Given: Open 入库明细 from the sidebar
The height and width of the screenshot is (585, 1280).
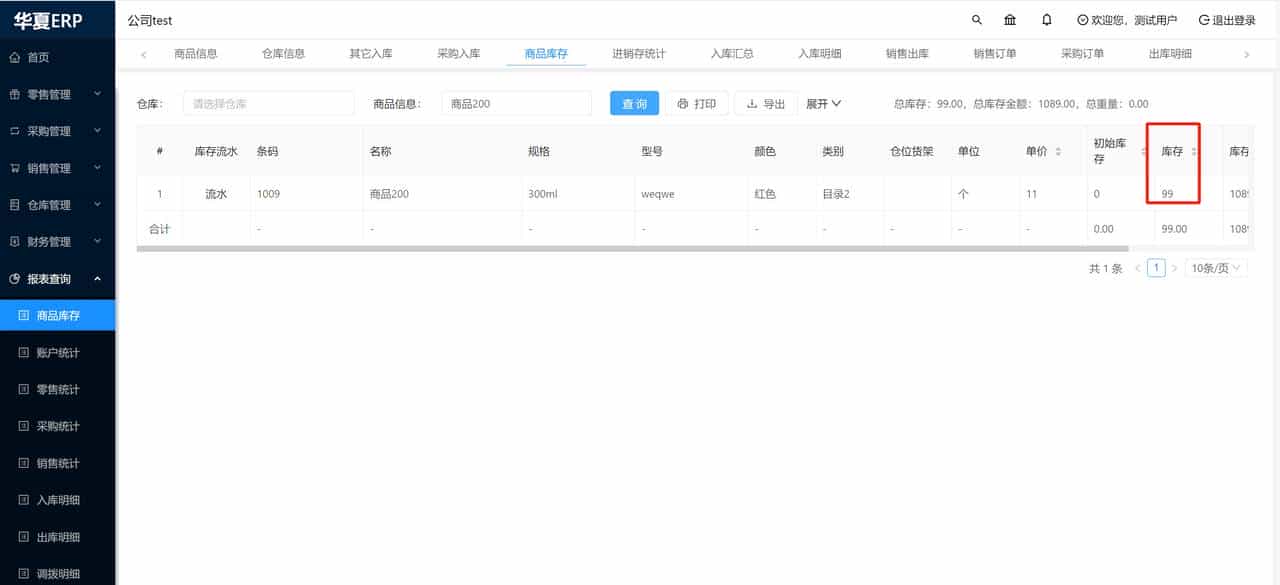Looking at the screenshot, I should click(x=58, y=499).
